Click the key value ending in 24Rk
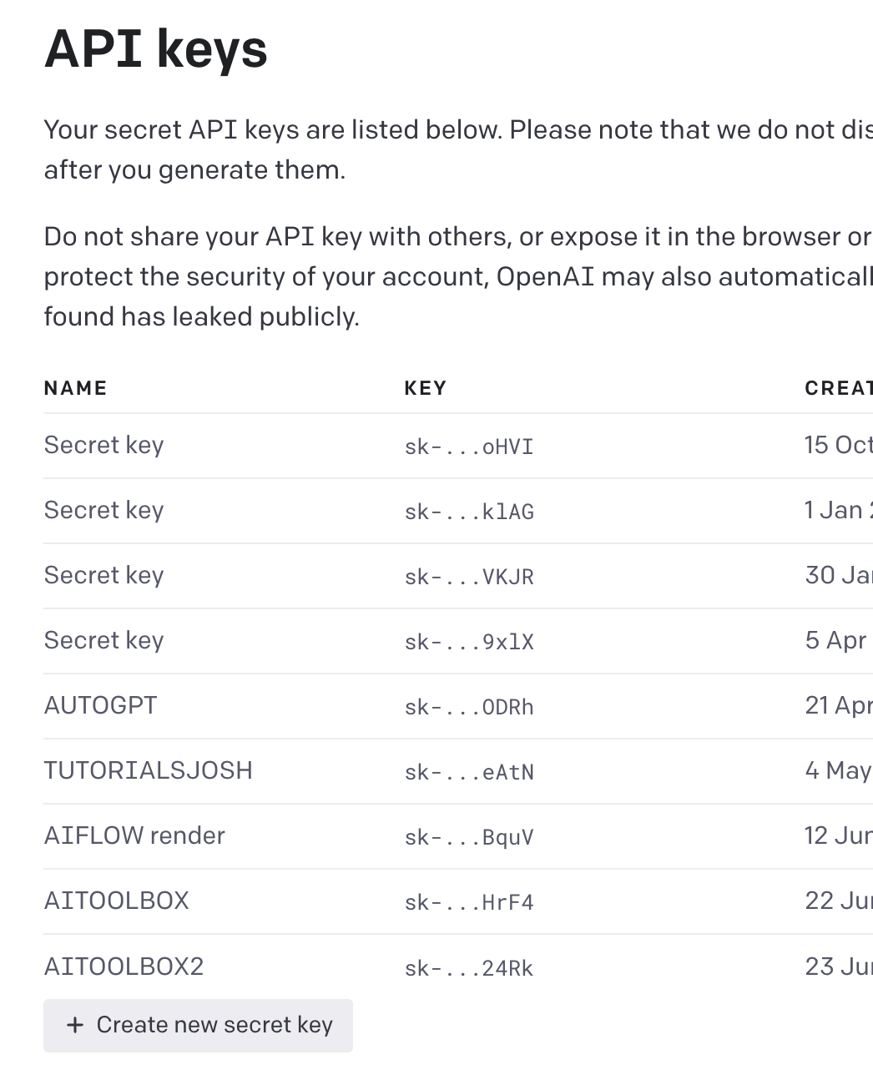This screenshot has width=873, height=1080. 469,968
